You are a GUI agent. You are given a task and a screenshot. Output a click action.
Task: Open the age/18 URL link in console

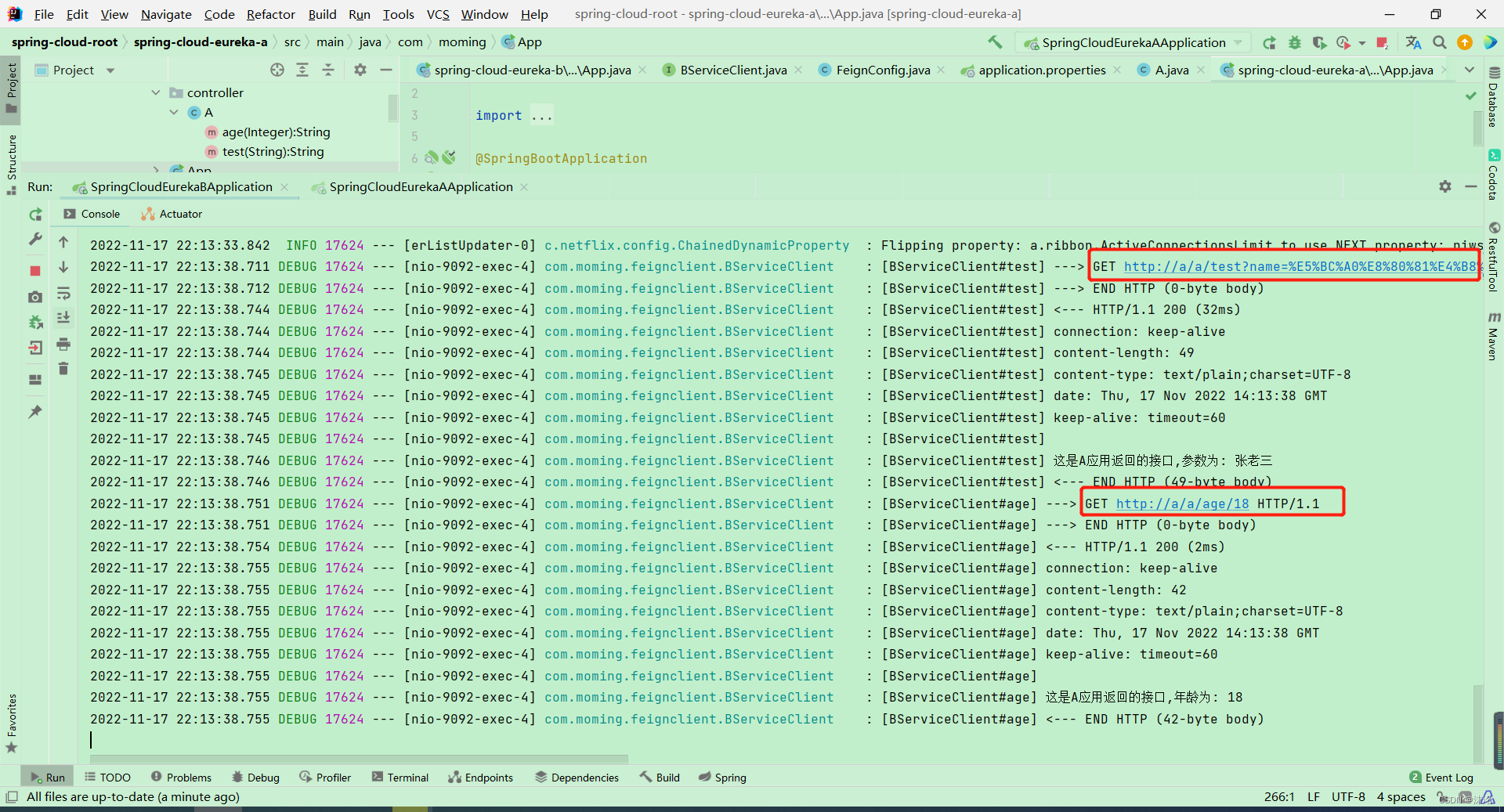1182,503
